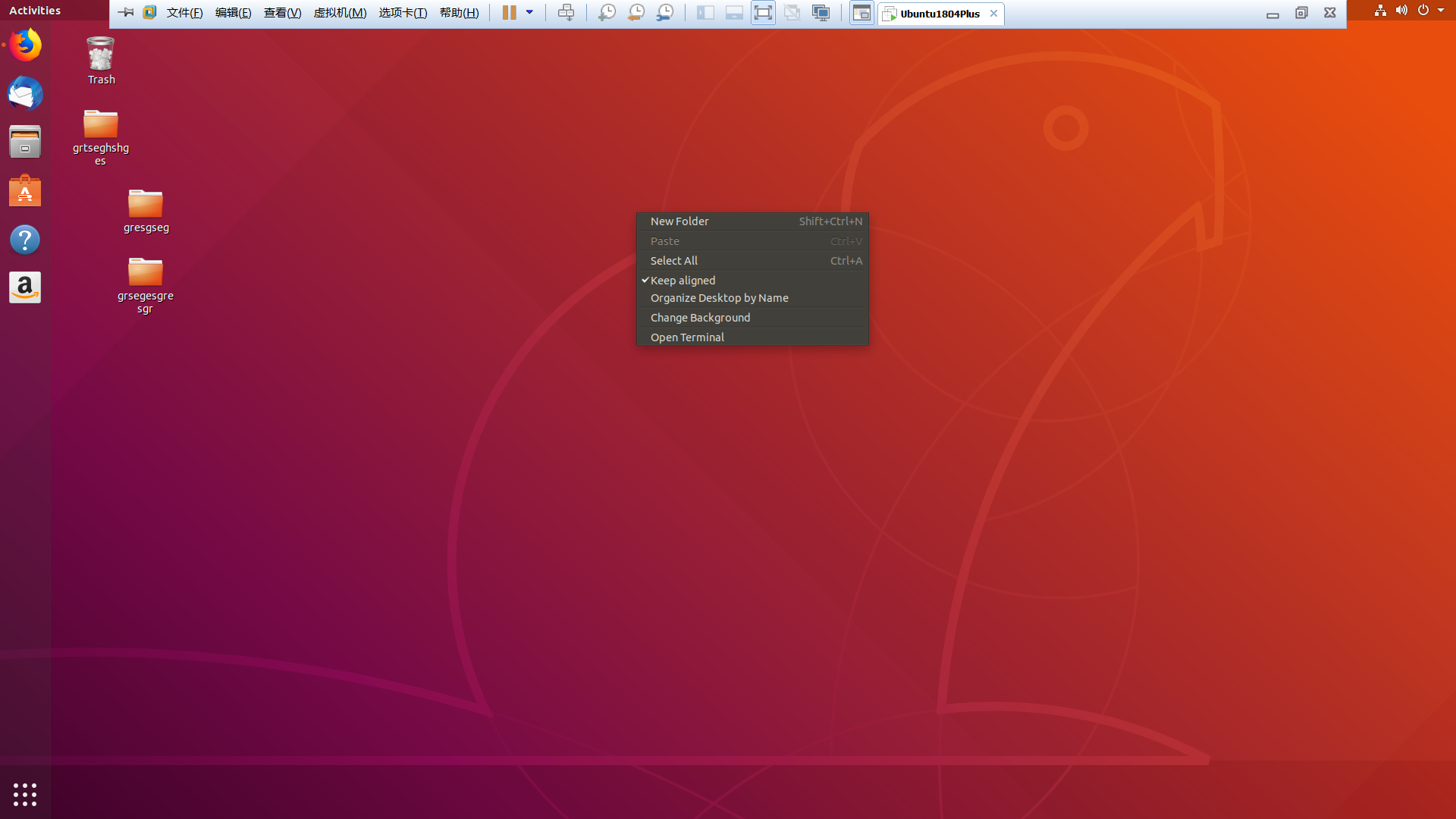
Task: Click the Activities button
Action: click(x=35, y=10)
